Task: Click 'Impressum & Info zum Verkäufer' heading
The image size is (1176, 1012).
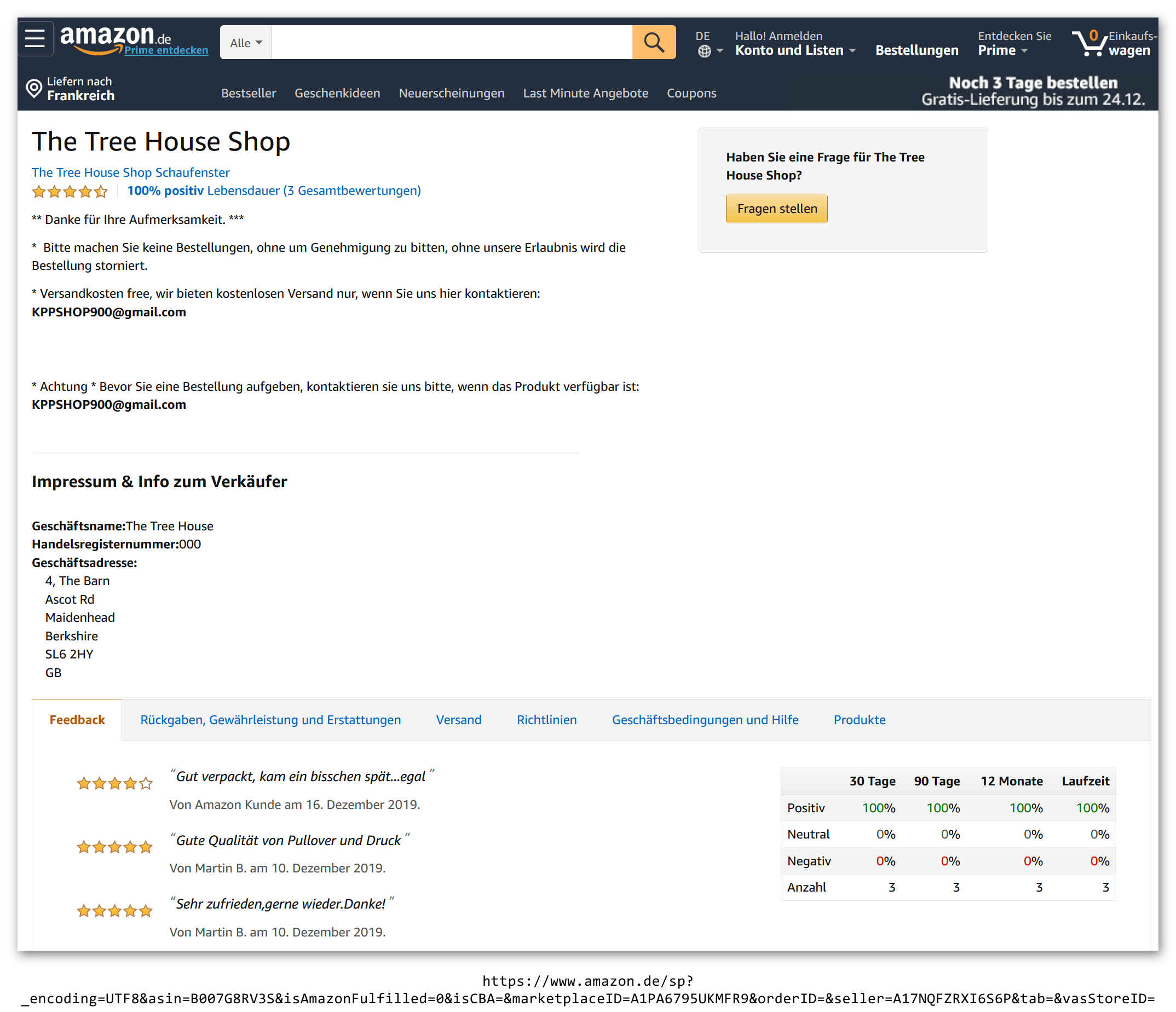Action: [159, 482]
